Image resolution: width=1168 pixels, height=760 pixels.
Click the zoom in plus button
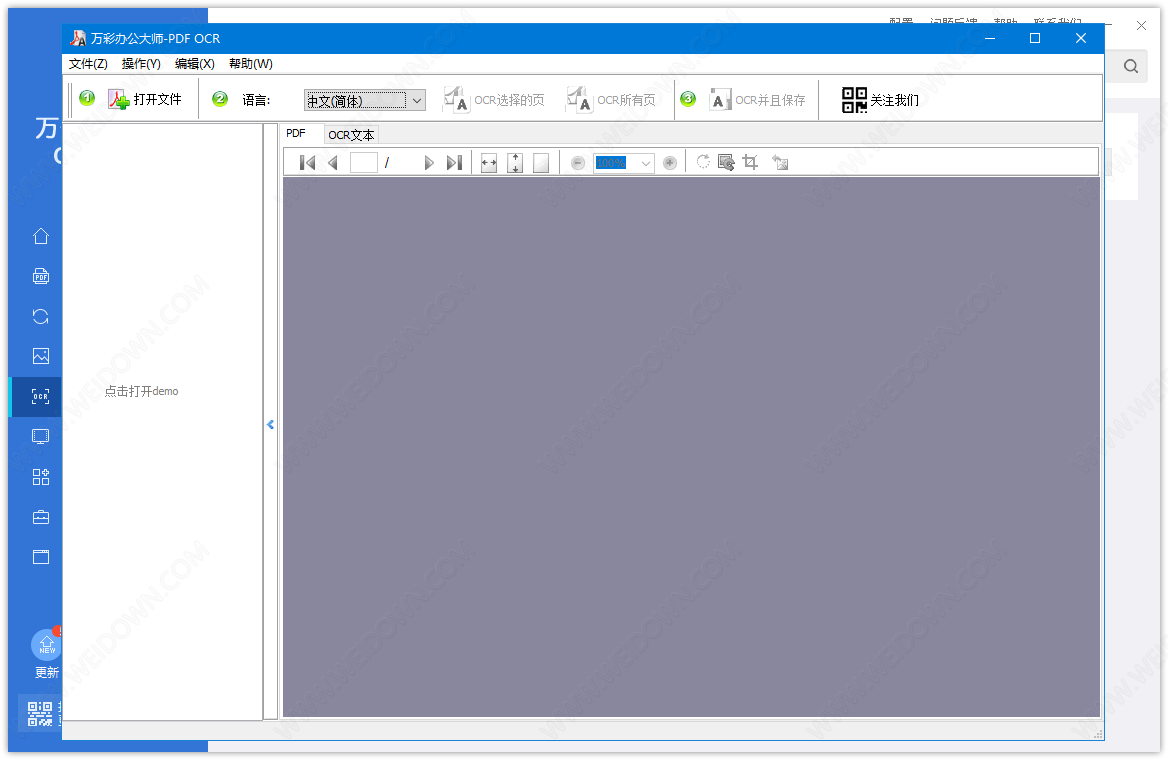[x=670, y=163]
